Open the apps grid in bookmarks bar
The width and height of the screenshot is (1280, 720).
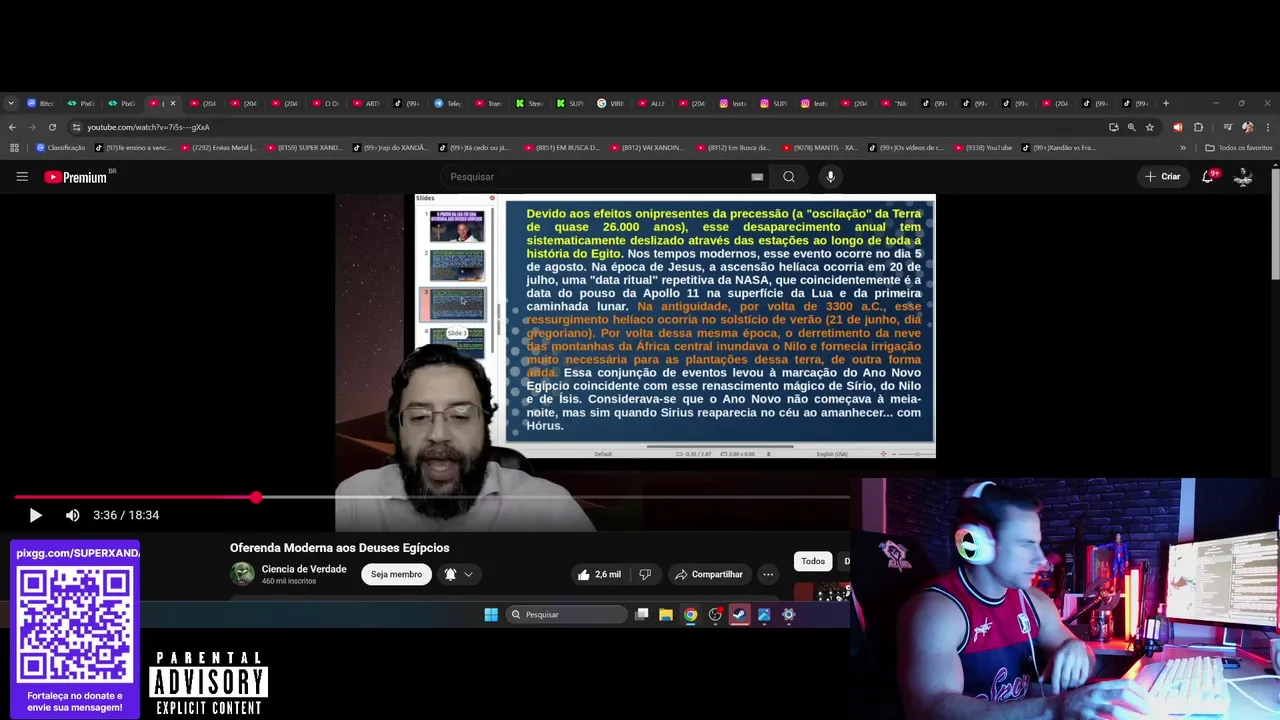tap(14, 147)
